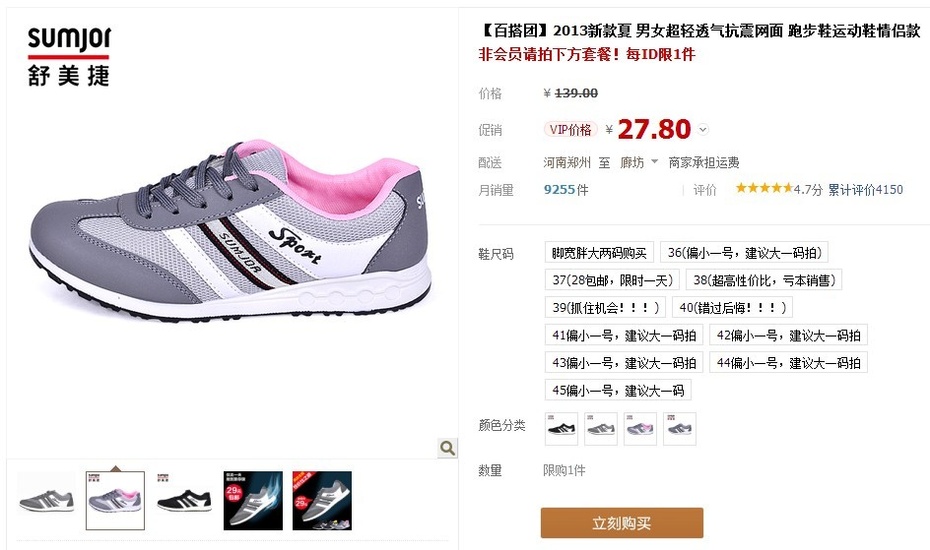Select size 36(偏小一号,建议大一码拍)
Image resolution: width=930 pixels, height=550 pixels.
744,253
